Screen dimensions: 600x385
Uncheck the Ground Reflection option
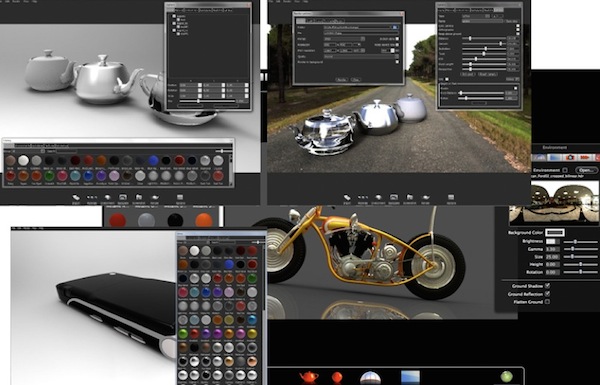(547, 294)
